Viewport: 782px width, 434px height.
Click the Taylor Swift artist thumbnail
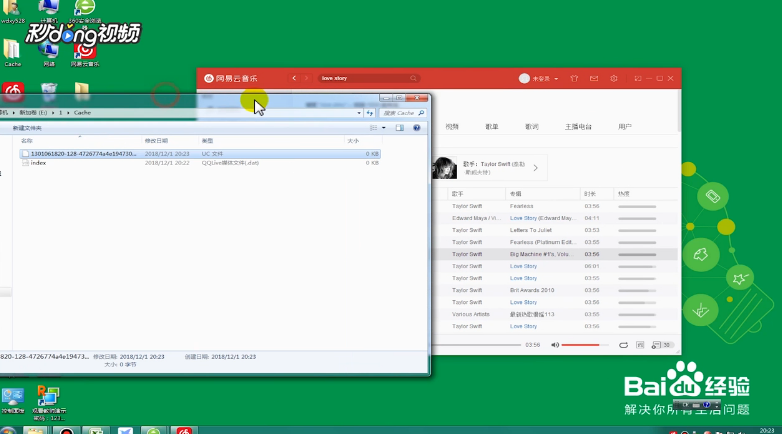(444, 168)
